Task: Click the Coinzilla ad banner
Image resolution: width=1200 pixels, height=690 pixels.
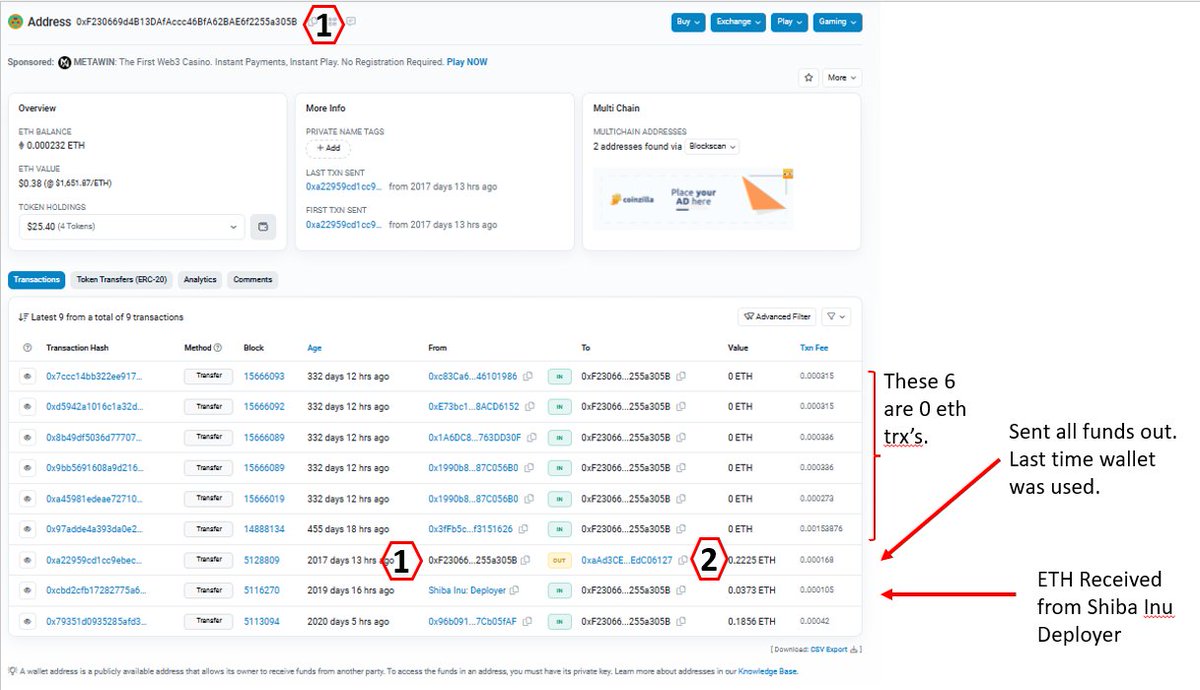Action: tap(692, 197)
